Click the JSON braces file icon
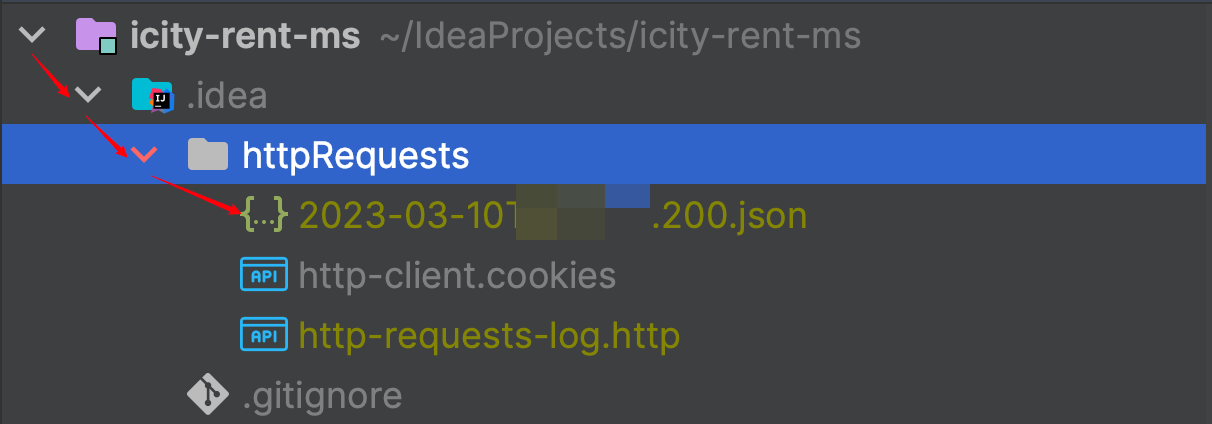Image resolution: width=1212 pixels, height=424 pixels. (x=264, y=214)
